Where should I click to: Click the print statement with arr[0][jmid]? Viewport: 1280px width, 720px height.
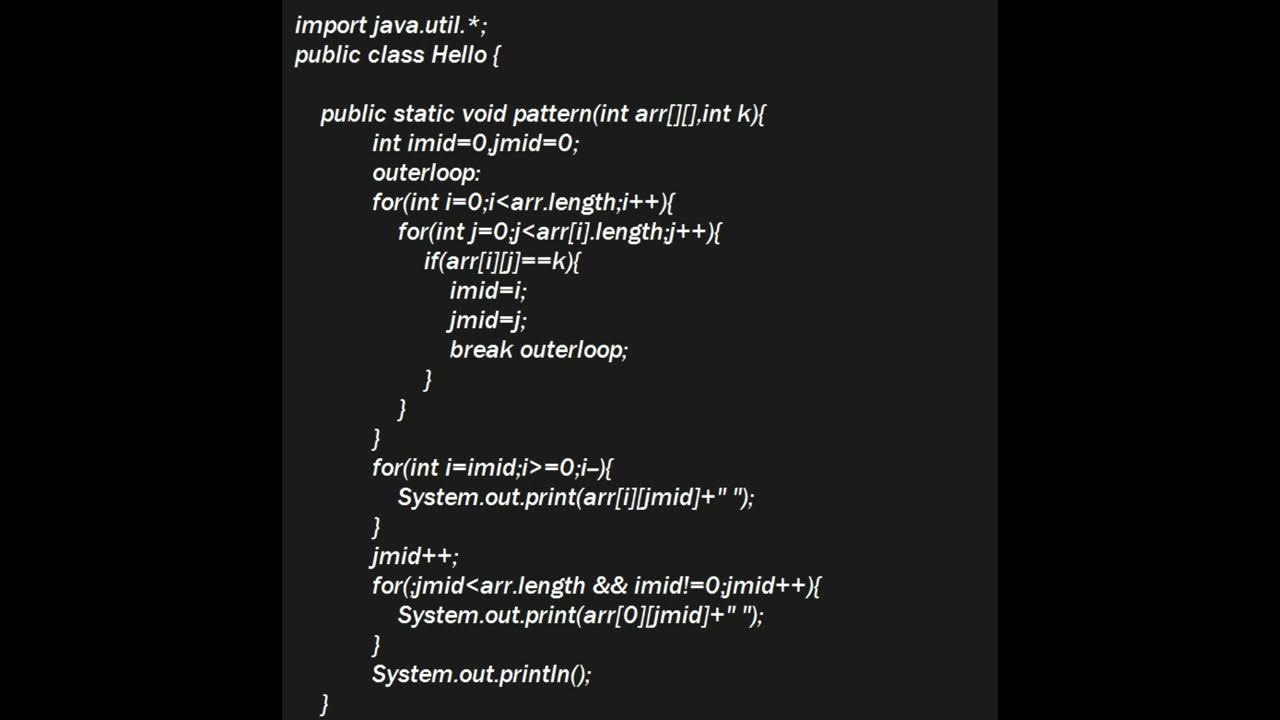pos(580,615)
